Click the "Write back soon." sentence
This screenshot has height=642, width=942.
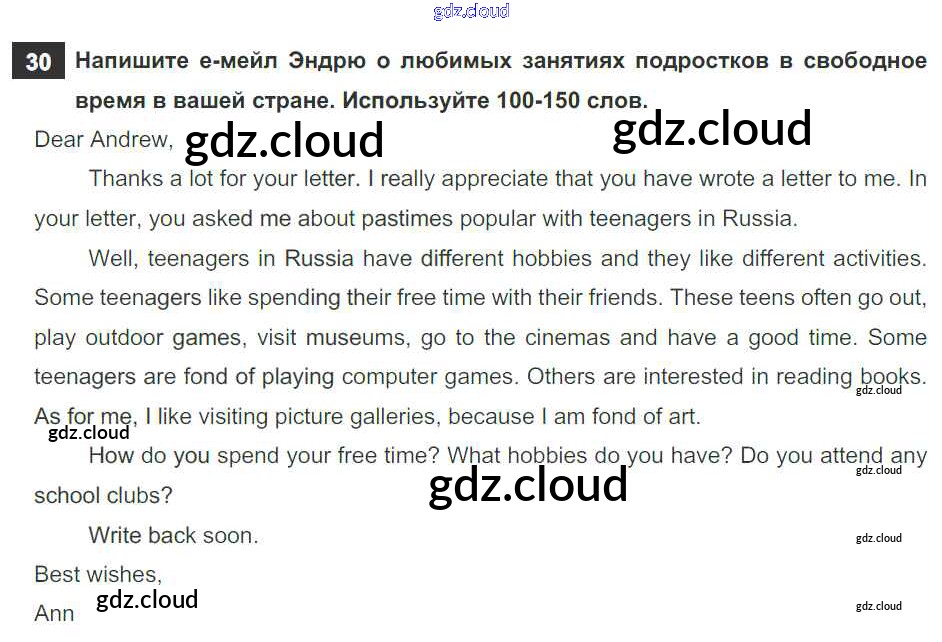(173, 535)
